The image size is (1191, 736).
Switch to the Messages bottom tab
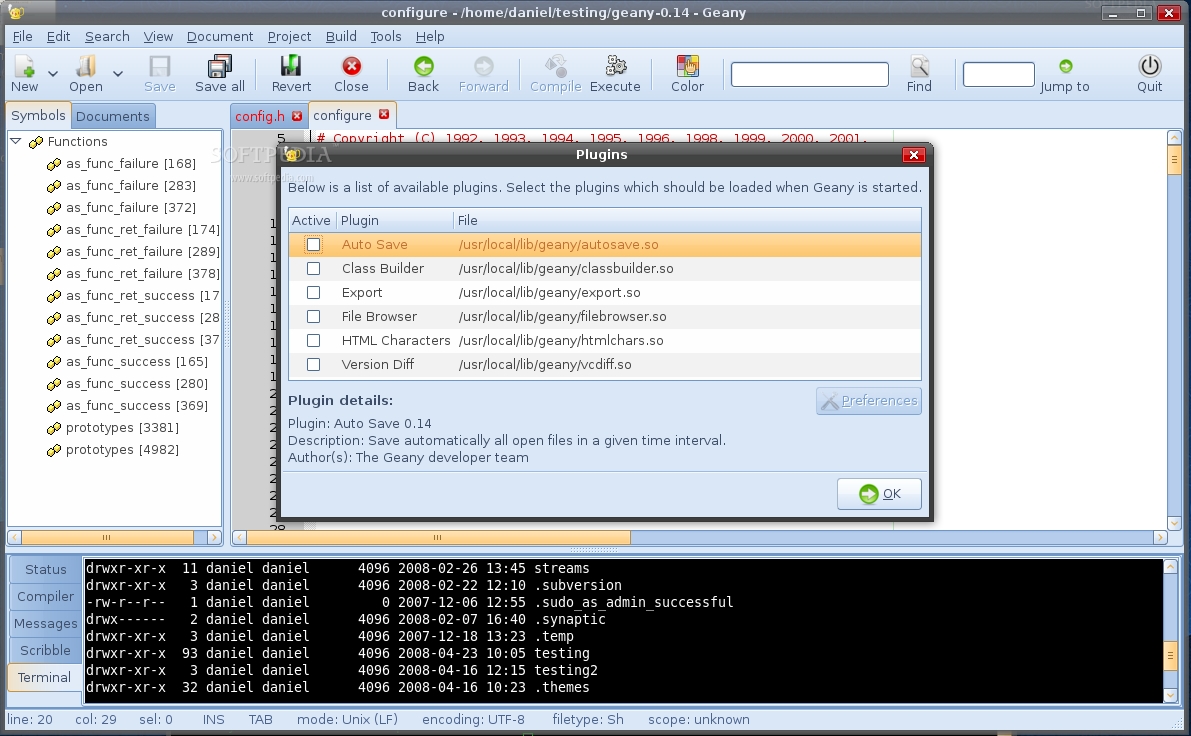click(46, 624)
